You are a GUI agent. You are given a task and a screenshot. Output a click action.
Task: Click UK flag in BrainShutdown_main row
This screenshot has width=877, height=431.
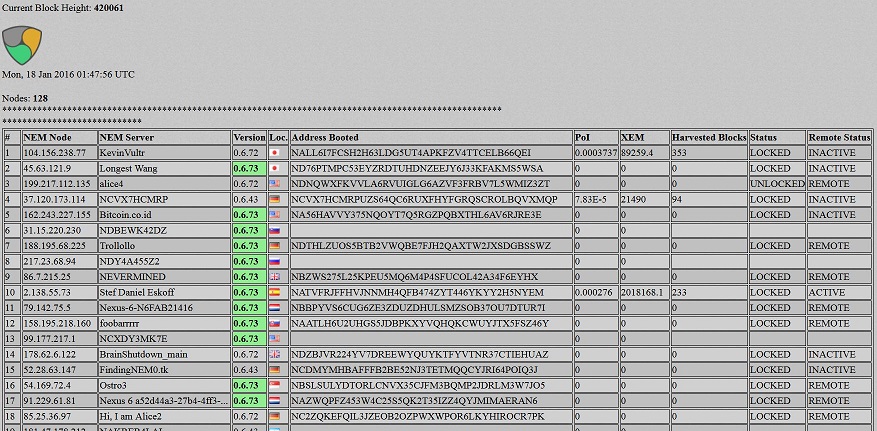(x=274, y=354)
